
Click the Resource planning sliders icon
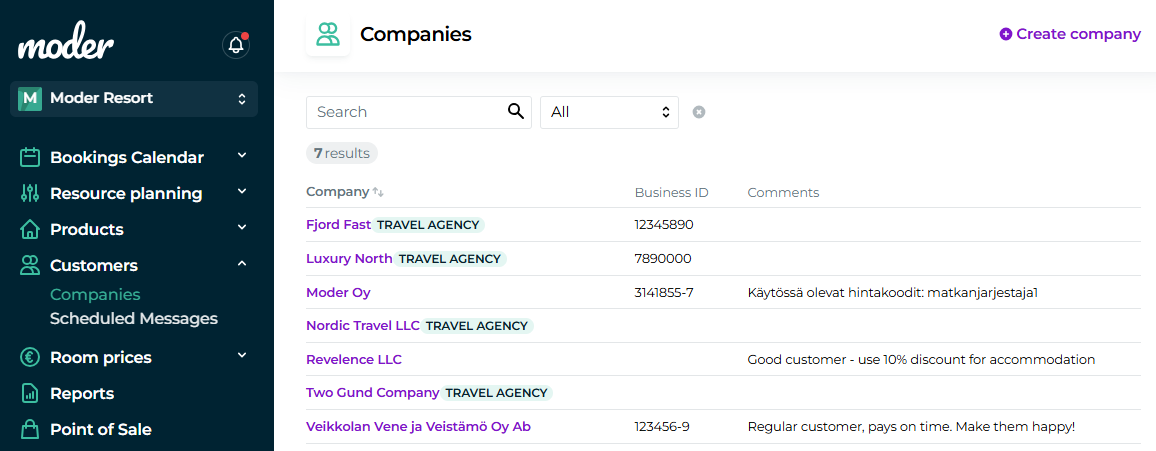click(30, 193)
